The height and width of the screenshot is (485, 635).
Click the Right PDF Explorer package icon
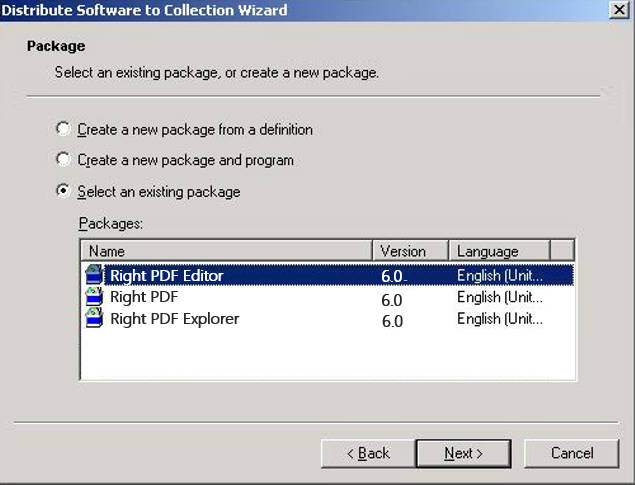click(x=94, y=318)
